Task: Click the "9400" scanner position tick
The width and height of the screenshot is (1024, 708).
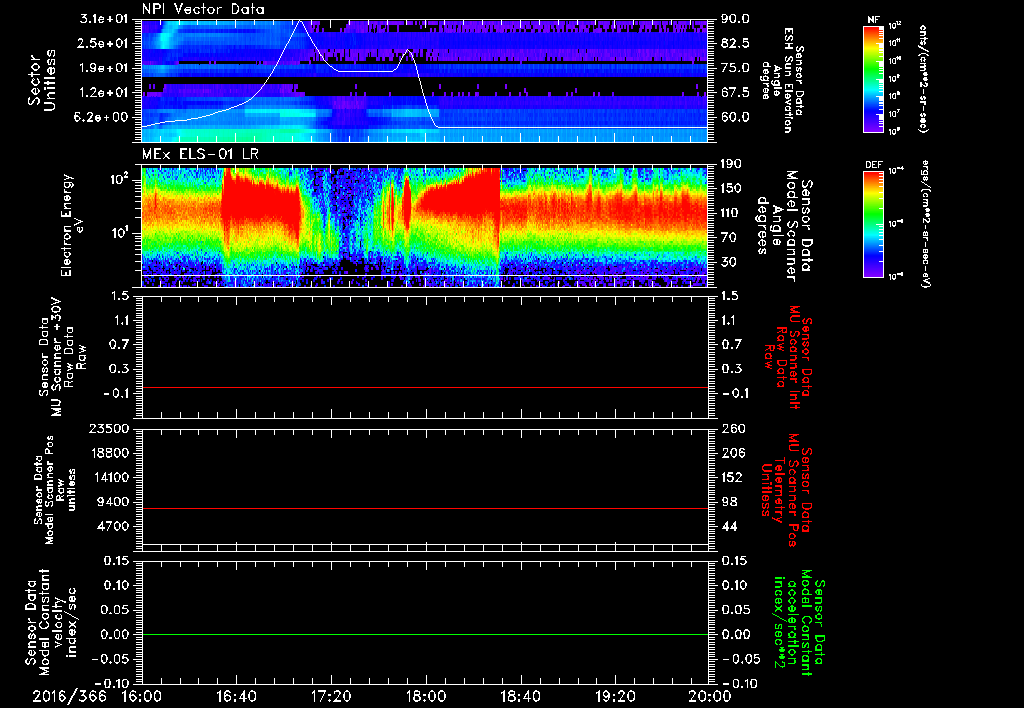Action: (112, 502)
